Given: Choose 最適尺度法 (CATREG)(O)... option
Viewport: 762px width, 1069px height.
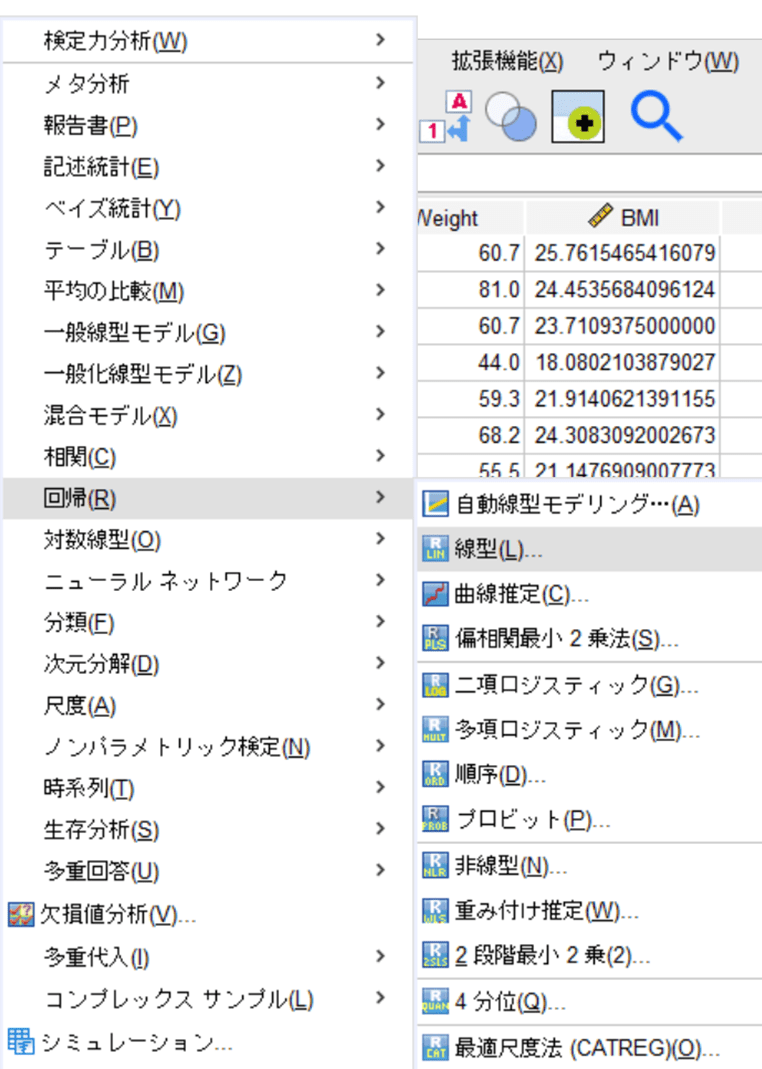Looking at the screenshot, I should tap(589, 1047).
